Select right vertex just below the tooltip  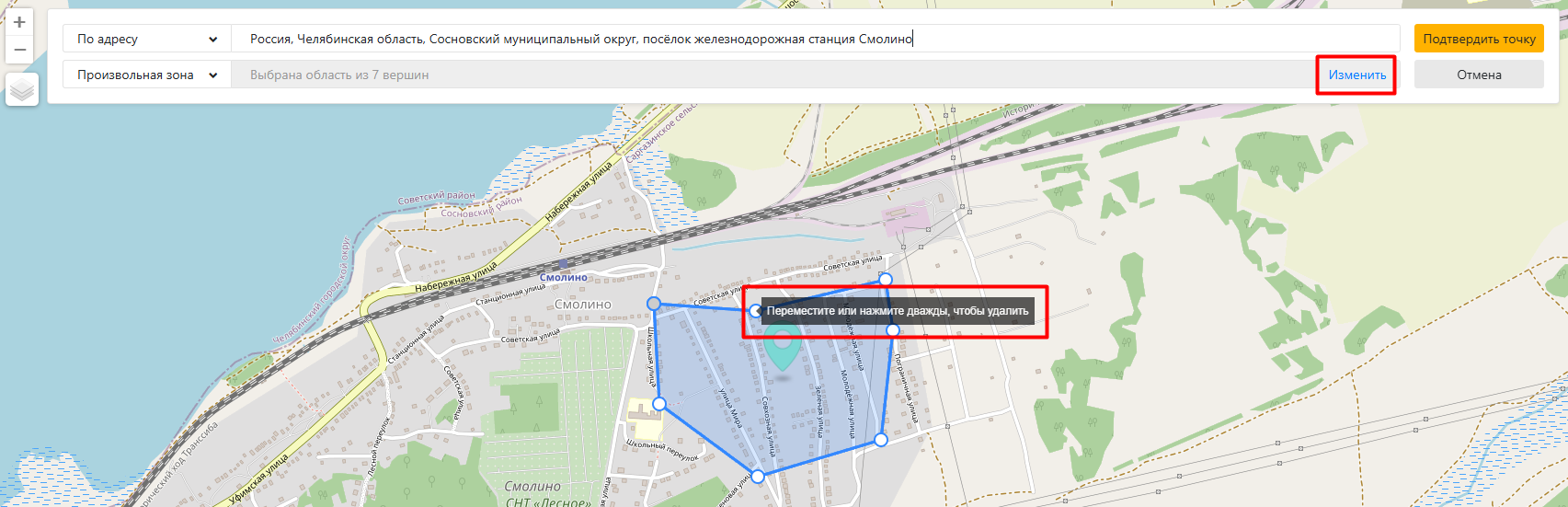pos(893,330)
